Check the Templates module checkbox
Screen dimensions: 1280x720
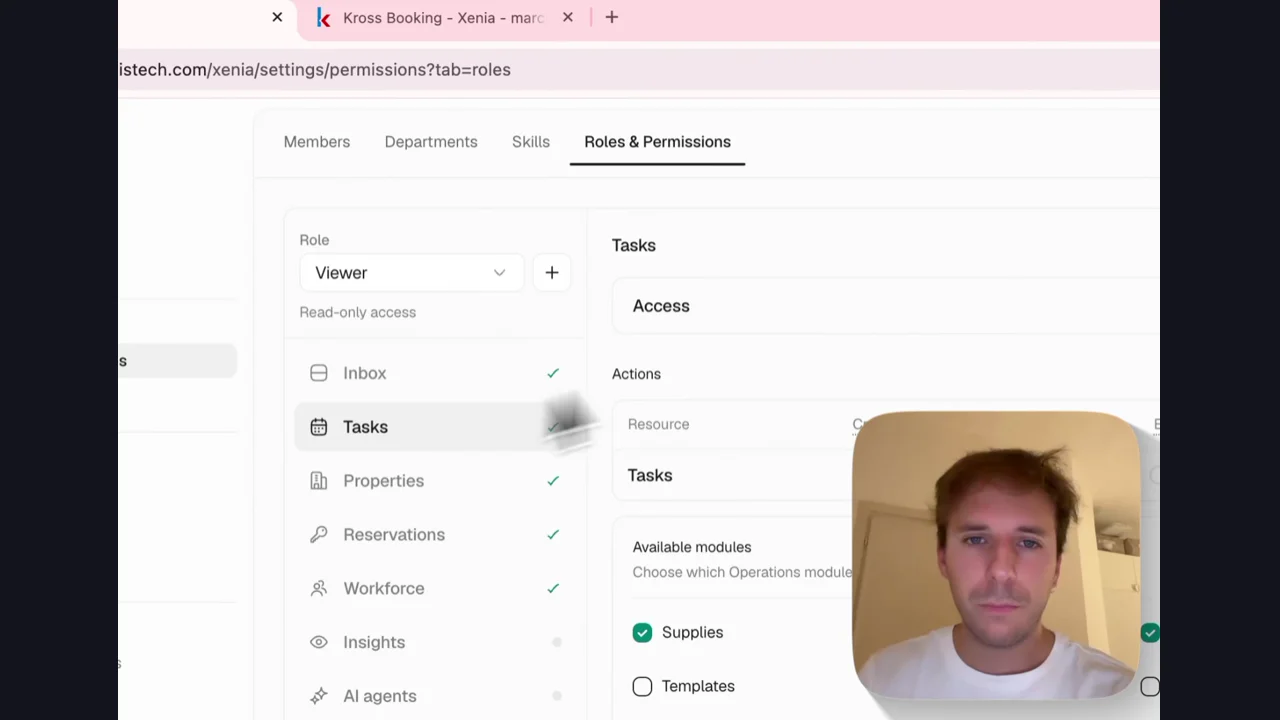click(x=642, y=686)
